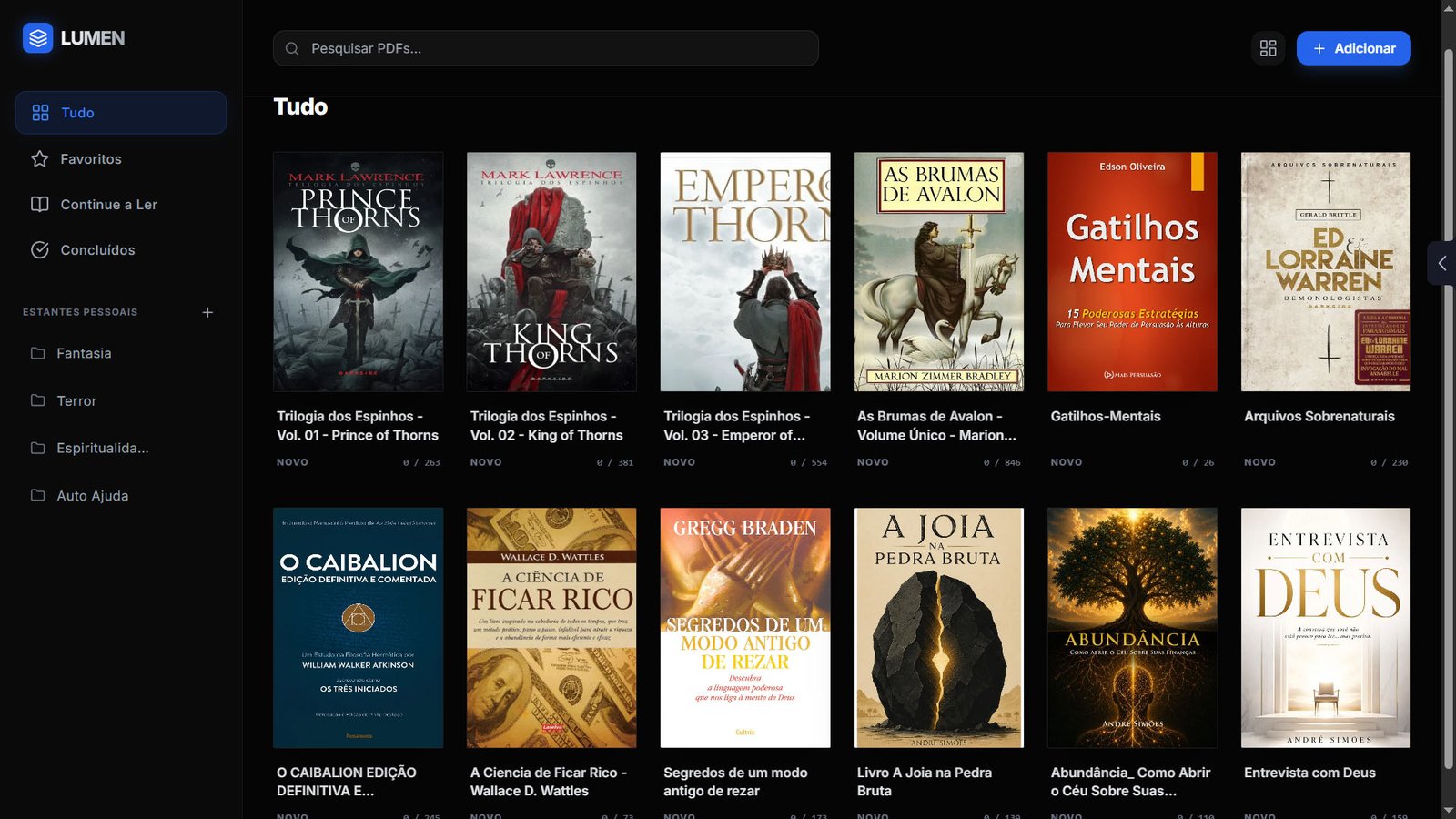Click the vertical scrollbar thumb
Viewport: 1456px width, 819px height.
coord(1449,409)
